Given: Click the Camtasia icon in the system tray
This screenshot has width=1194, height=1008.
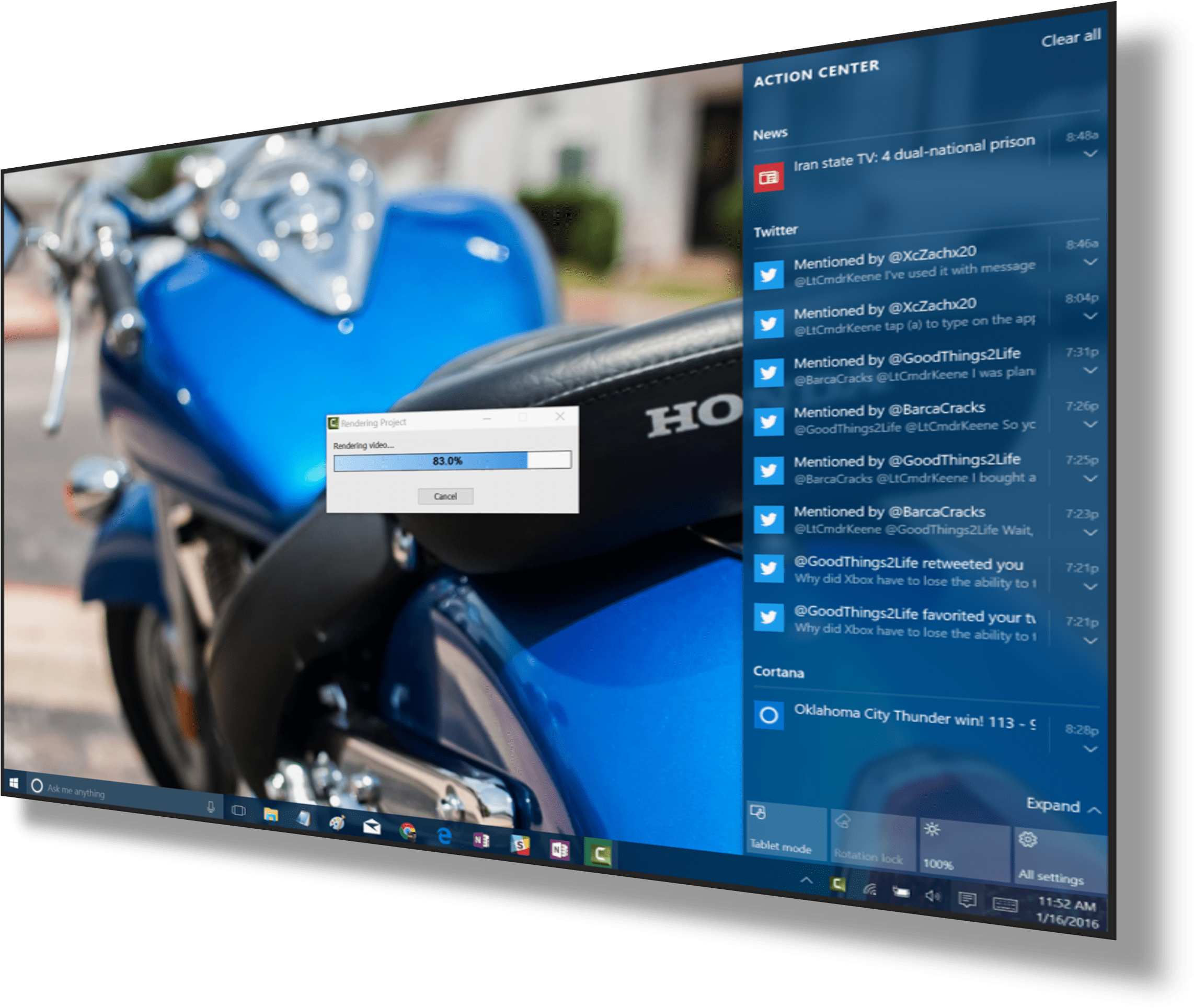Looking at the screenshot, I should point(837,885).
